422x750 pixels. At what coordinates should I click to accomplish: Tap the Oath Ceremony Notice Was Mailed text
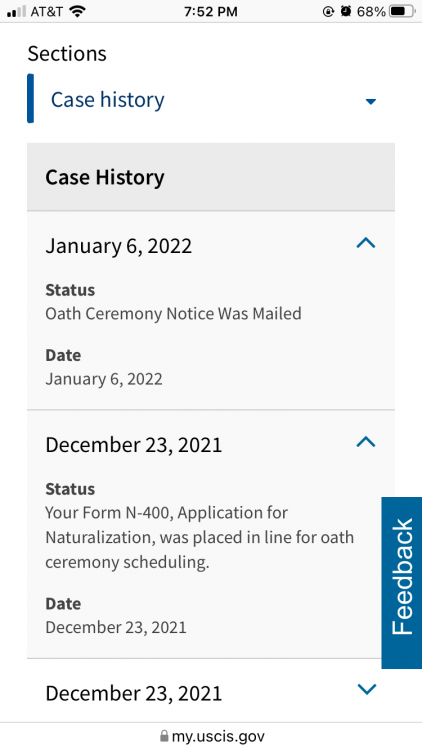point(173,314)
